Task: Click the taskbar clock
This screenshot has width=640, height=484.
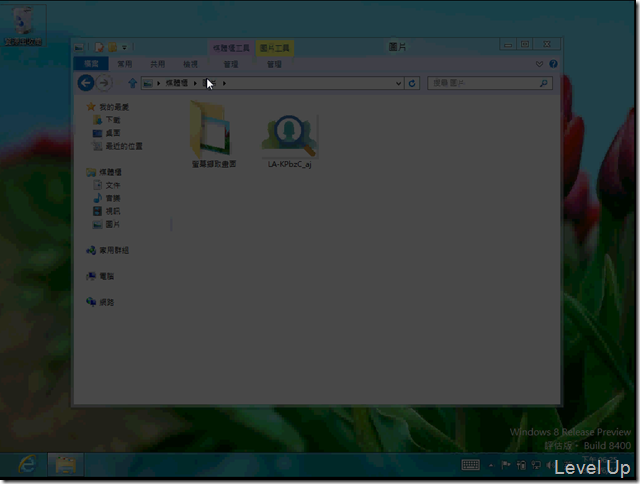Action: pyautogui.click(x=600, y=464)
